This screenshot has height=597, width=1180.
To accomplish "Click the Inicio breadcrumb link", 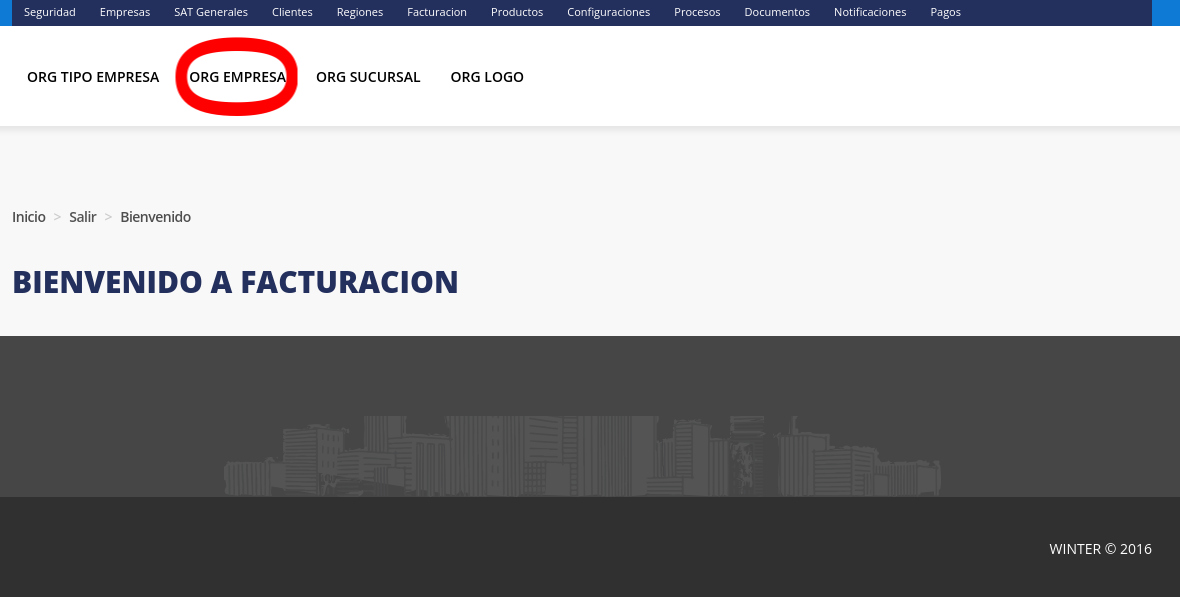I will [29, 217].
